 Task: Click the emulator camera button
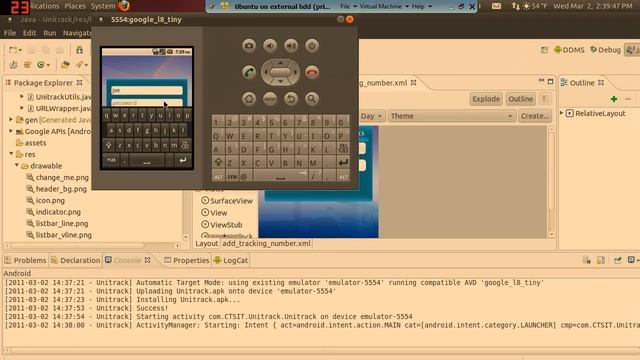[249, 46]
